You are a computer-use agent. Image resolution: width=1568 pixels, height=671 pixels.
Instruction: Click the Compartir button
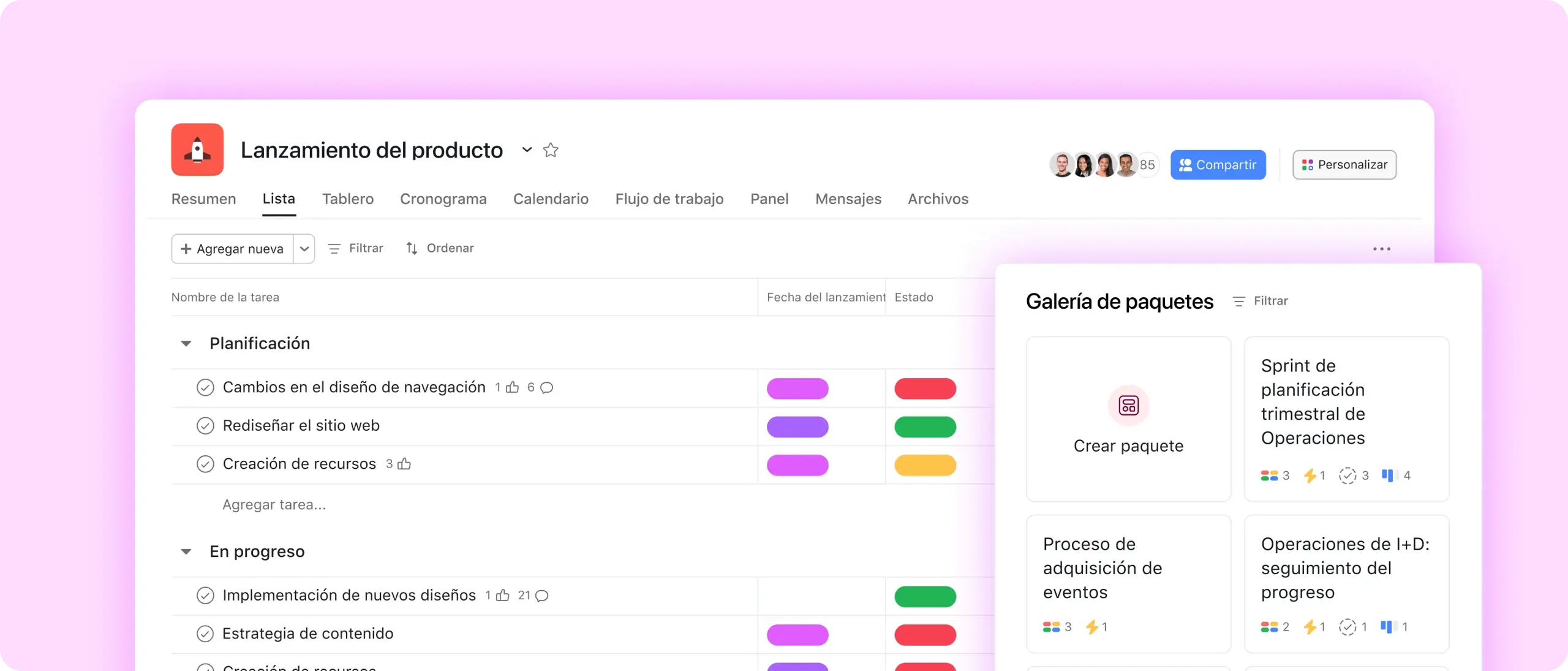tap(1218, 165)
